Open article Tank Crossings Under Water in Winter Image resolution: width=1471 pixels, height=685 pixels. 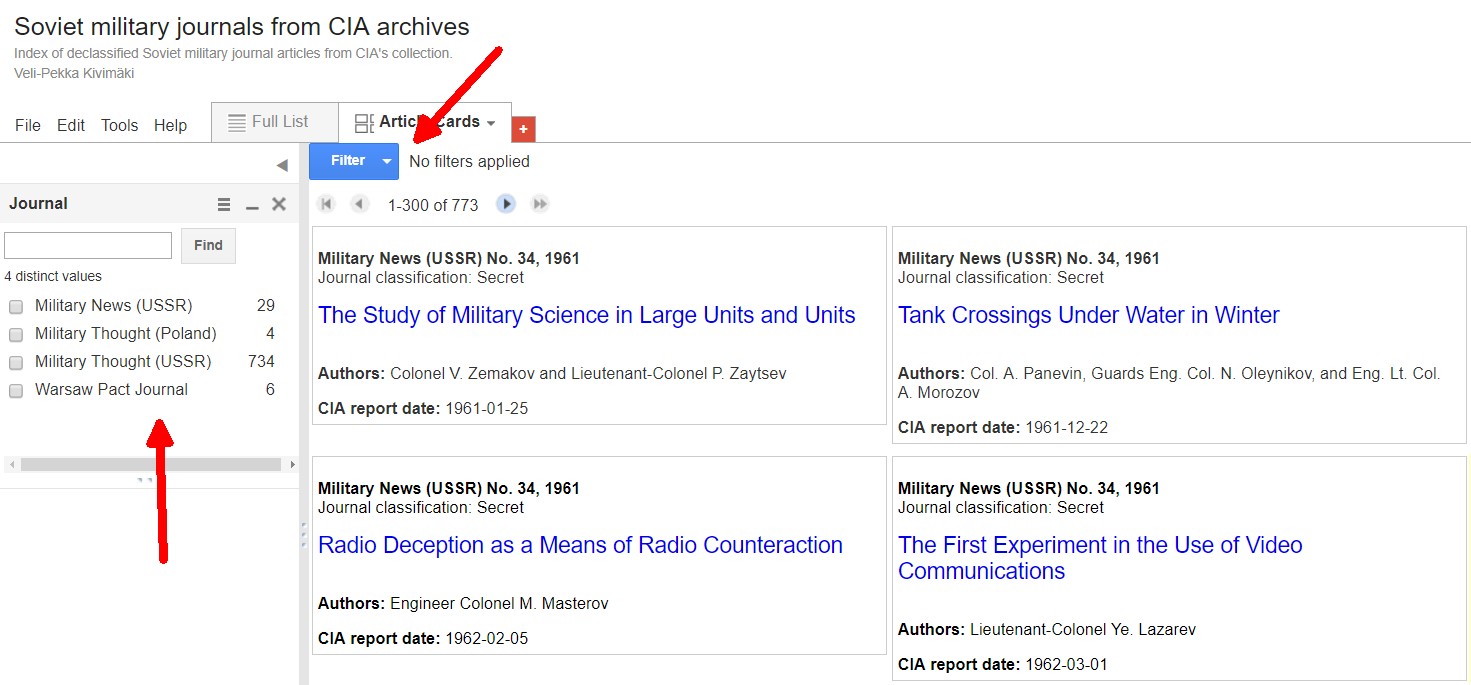click(1089, 315)
